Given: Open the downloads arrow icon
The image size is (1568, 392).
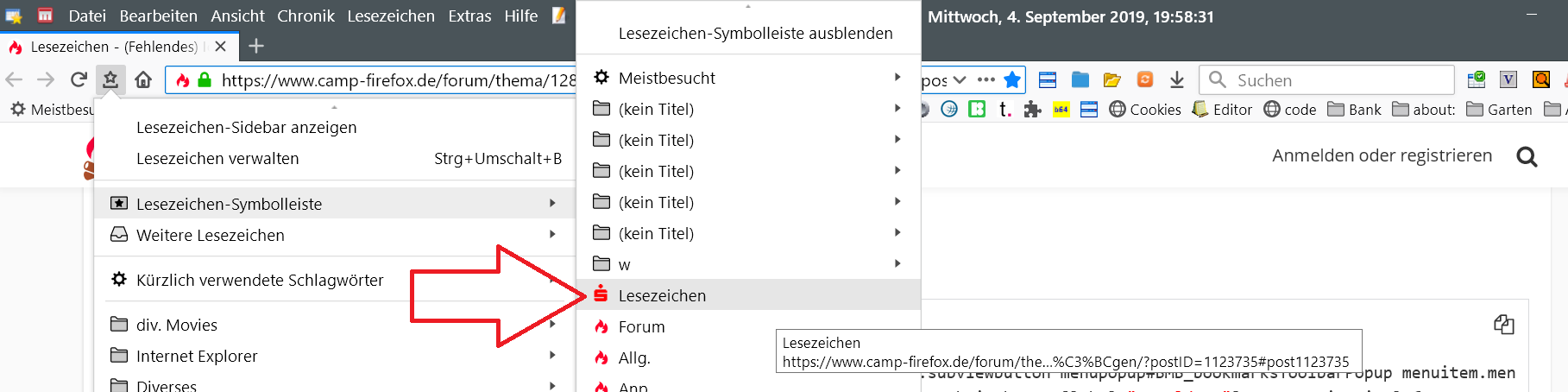Looking at the screenshot, I should [x=1177, y=80].
